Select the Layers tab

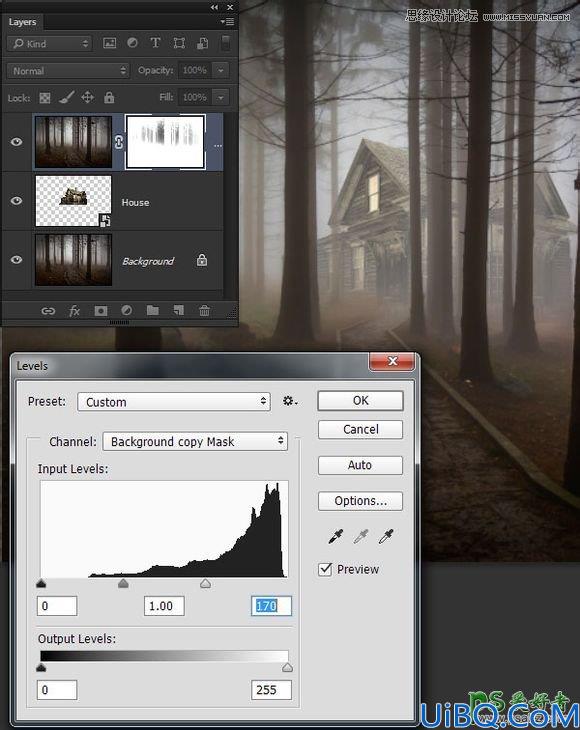pos(22,22)
